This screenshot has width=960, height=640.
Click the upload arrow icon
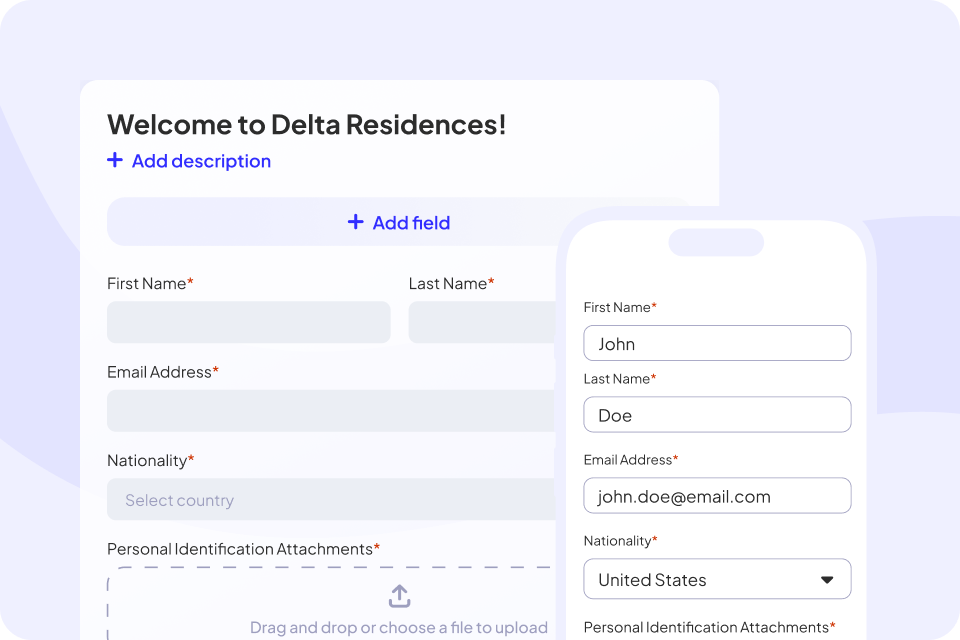(x=400, y=596)
